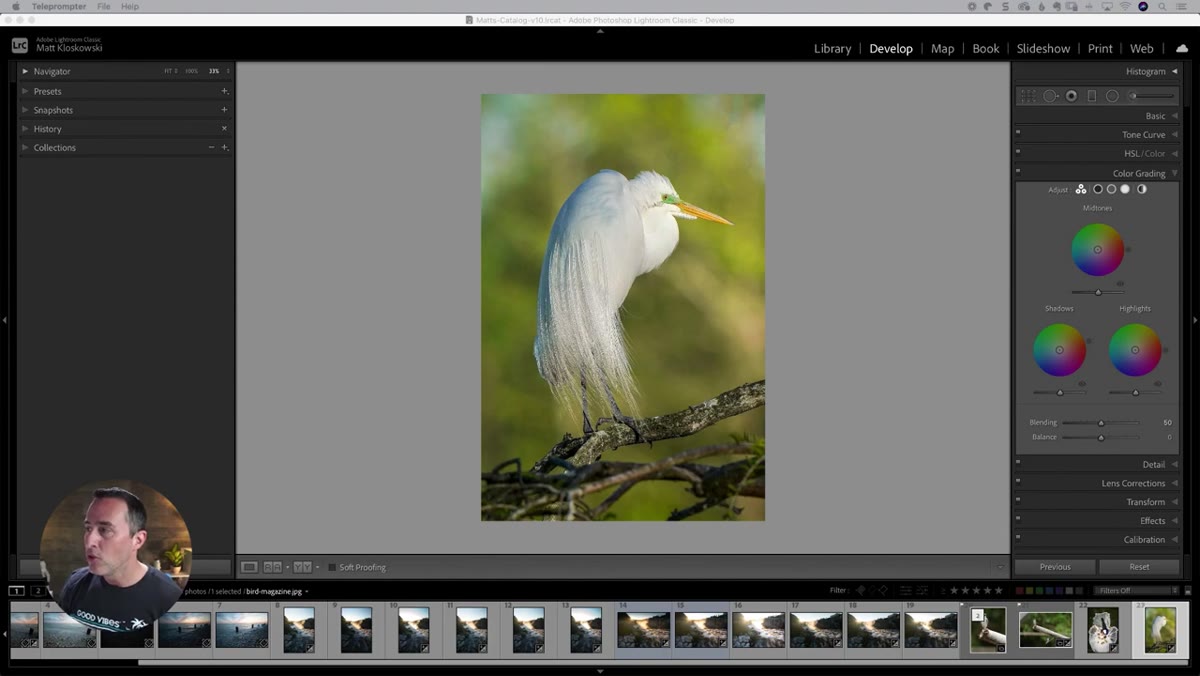Show all three color grading wheels
This screenshot has height=676, width=1200.
pyautogui.click(x=1081, y=189)
